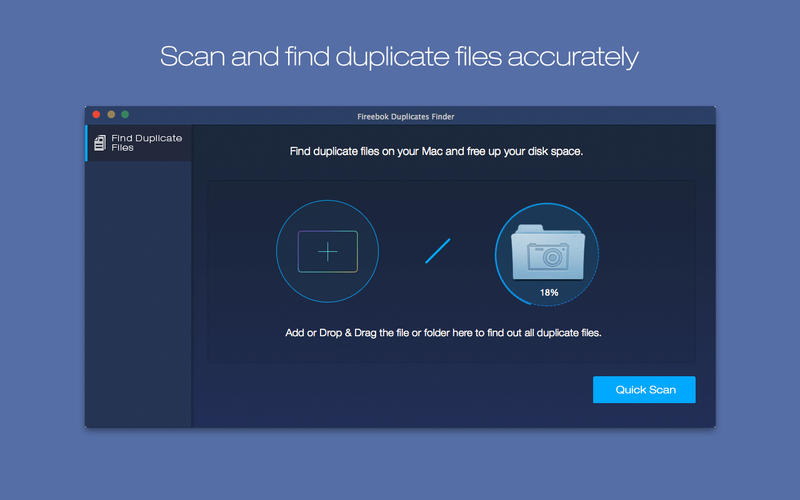Click the Fireebok Duplicates Finder title bar text
The height and width of the screenshot is (500, 800).
click(x=400, y=116)
